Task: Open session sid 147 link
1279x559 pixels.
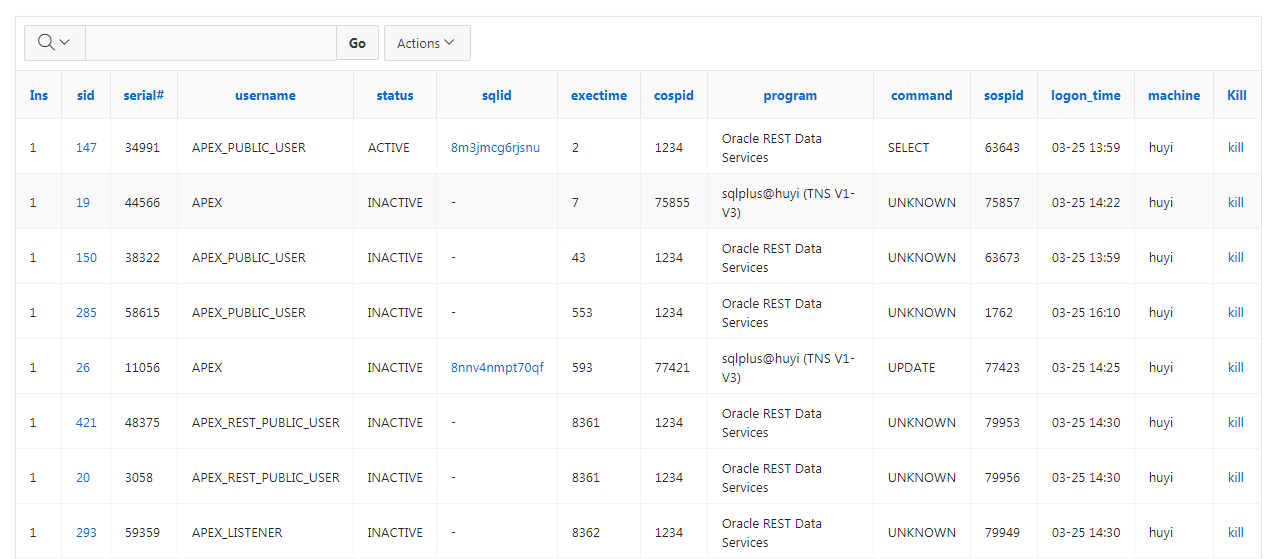Action: point(86,148)
